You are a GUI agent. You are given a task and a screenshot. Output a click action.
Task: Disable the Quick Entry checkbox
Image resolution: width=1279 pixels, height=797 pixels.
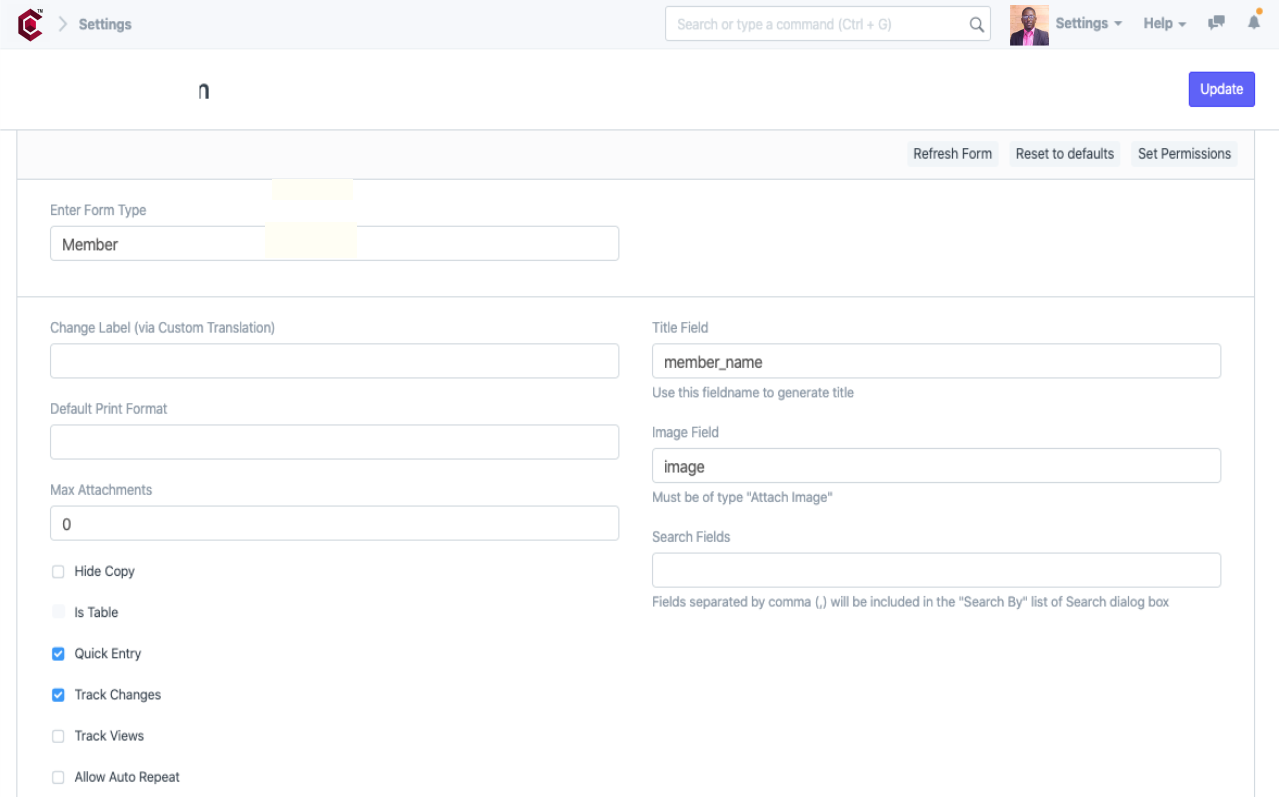point(57,653)
